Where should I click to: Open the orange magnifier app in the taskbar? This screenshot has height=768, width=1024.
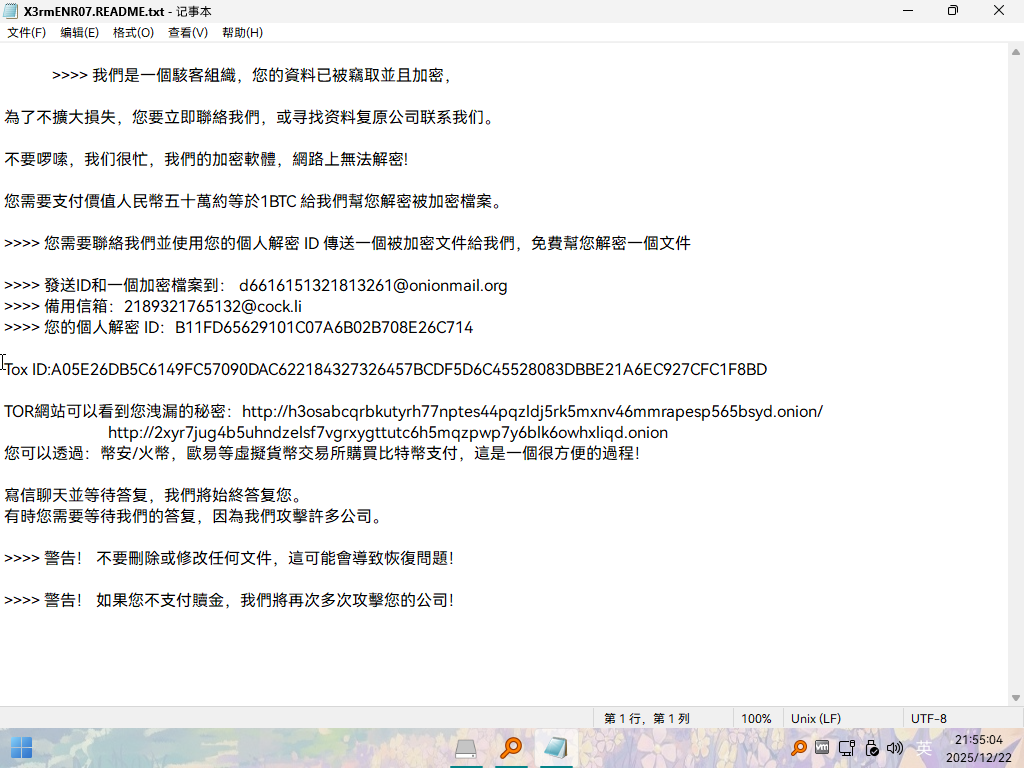pyautogui.click(x=511, y=748)
